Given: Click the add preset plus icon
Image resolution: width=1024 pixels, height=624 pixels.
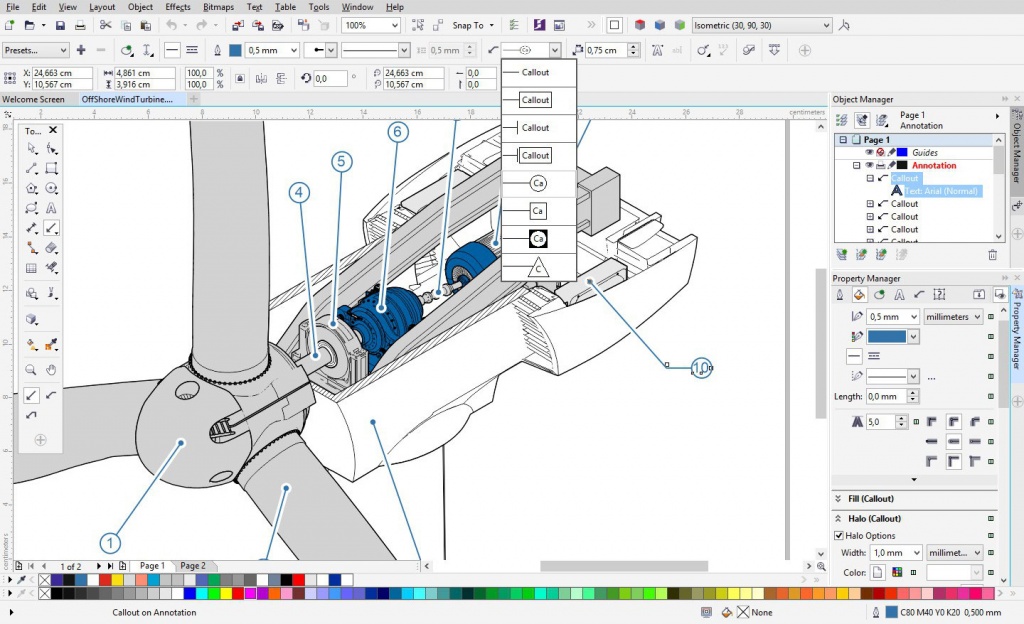Looking at the screenshot, I should pos(81,50).
